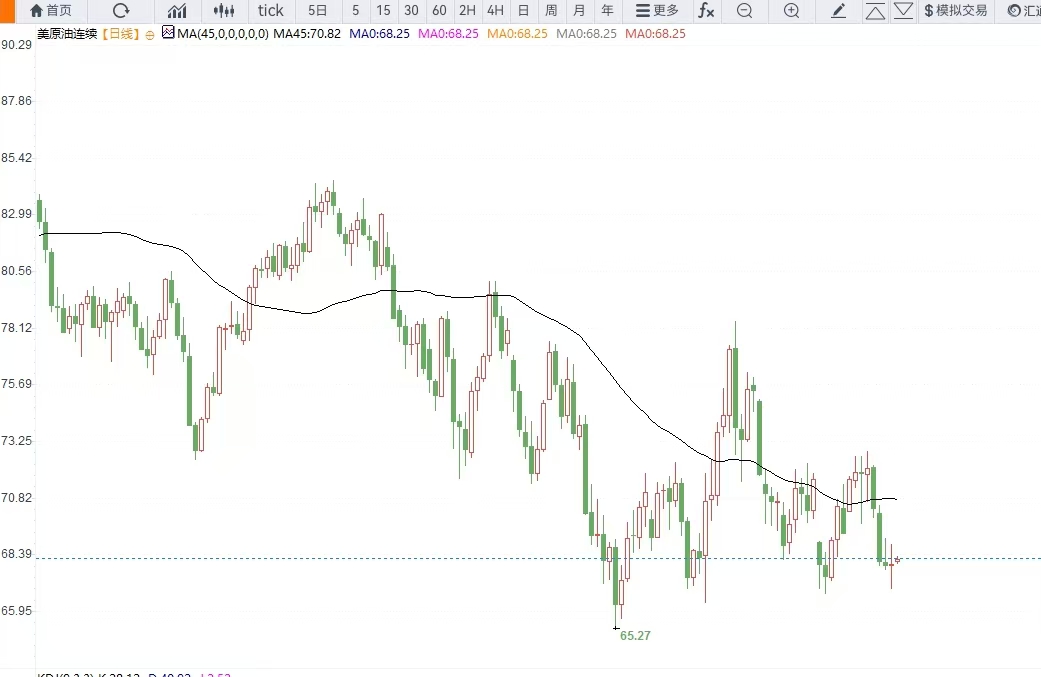Select the 年 yearly period
Screen dimensions: 1041x677
click(x=607, y=11)
